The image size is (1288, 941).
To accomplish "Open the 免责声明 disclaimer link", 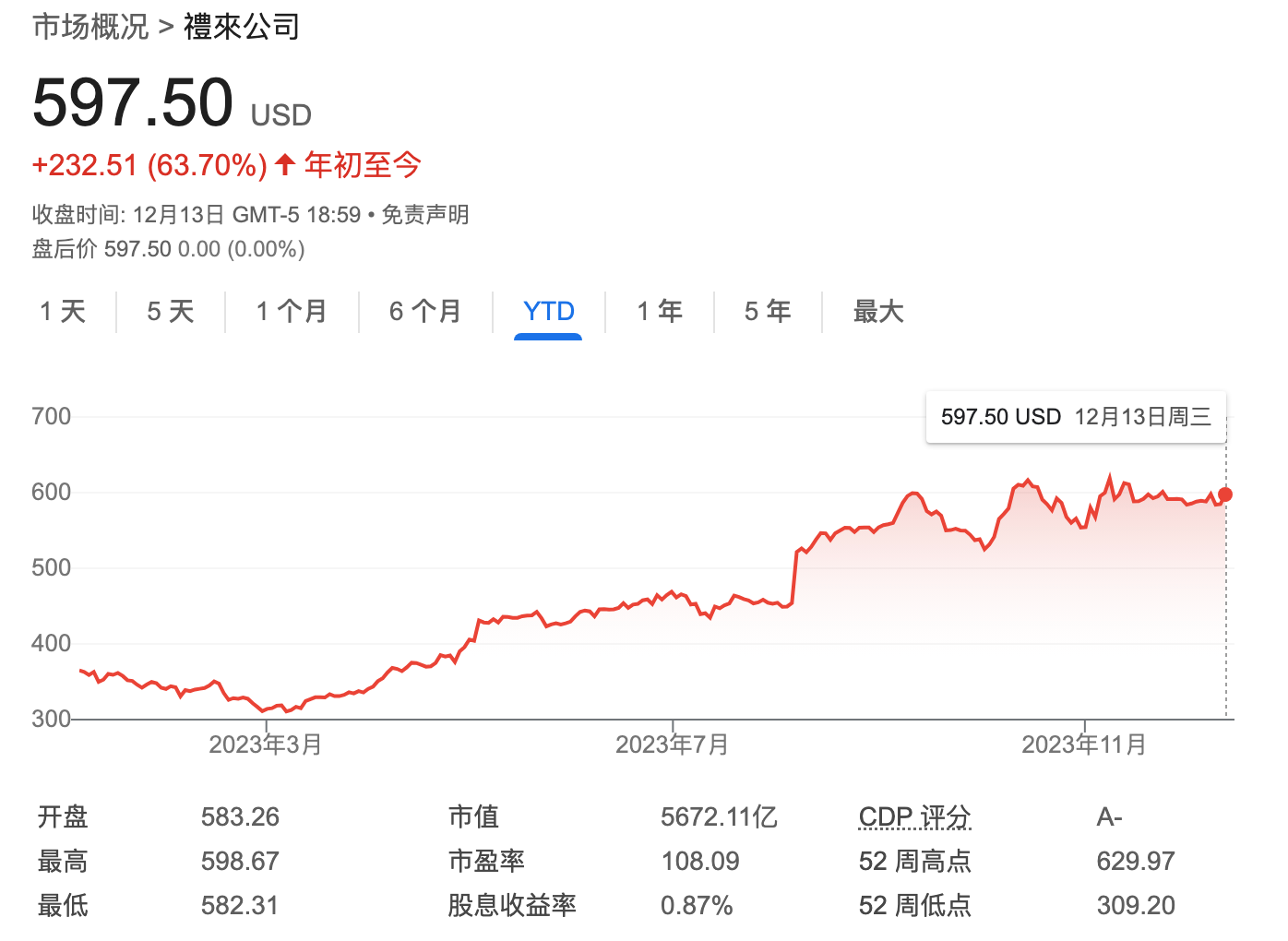I will pyautogui.click(x=425, y=215).
